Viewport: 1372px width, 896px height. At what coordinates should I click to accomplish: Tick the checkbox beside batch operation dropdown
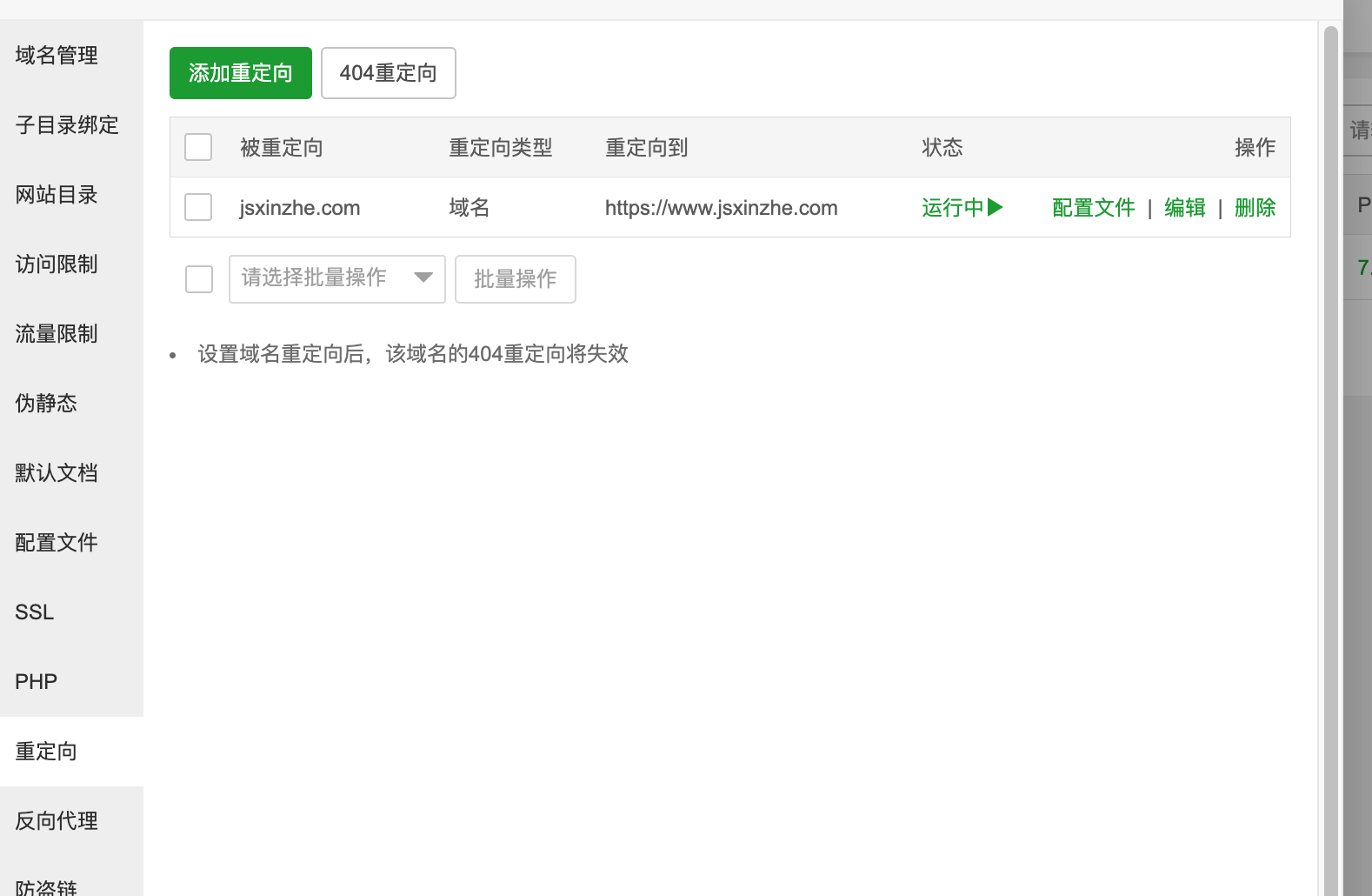199,279
